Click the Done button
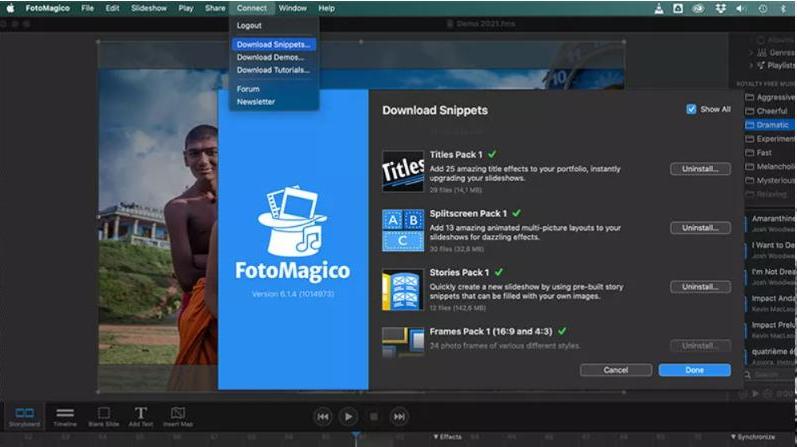797x447 pixels. pos(694,370)
